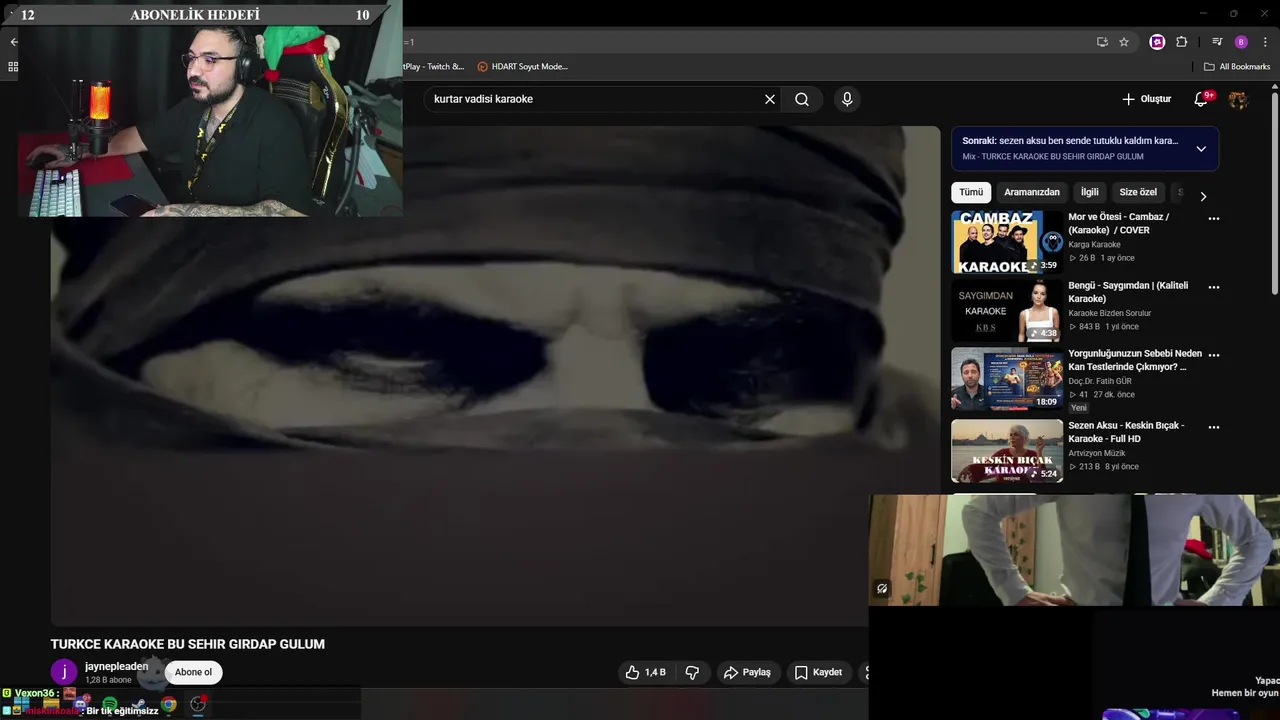
Task: Open Saygımdan Karaoke video thumbnail
Action: click(1007, 310)
